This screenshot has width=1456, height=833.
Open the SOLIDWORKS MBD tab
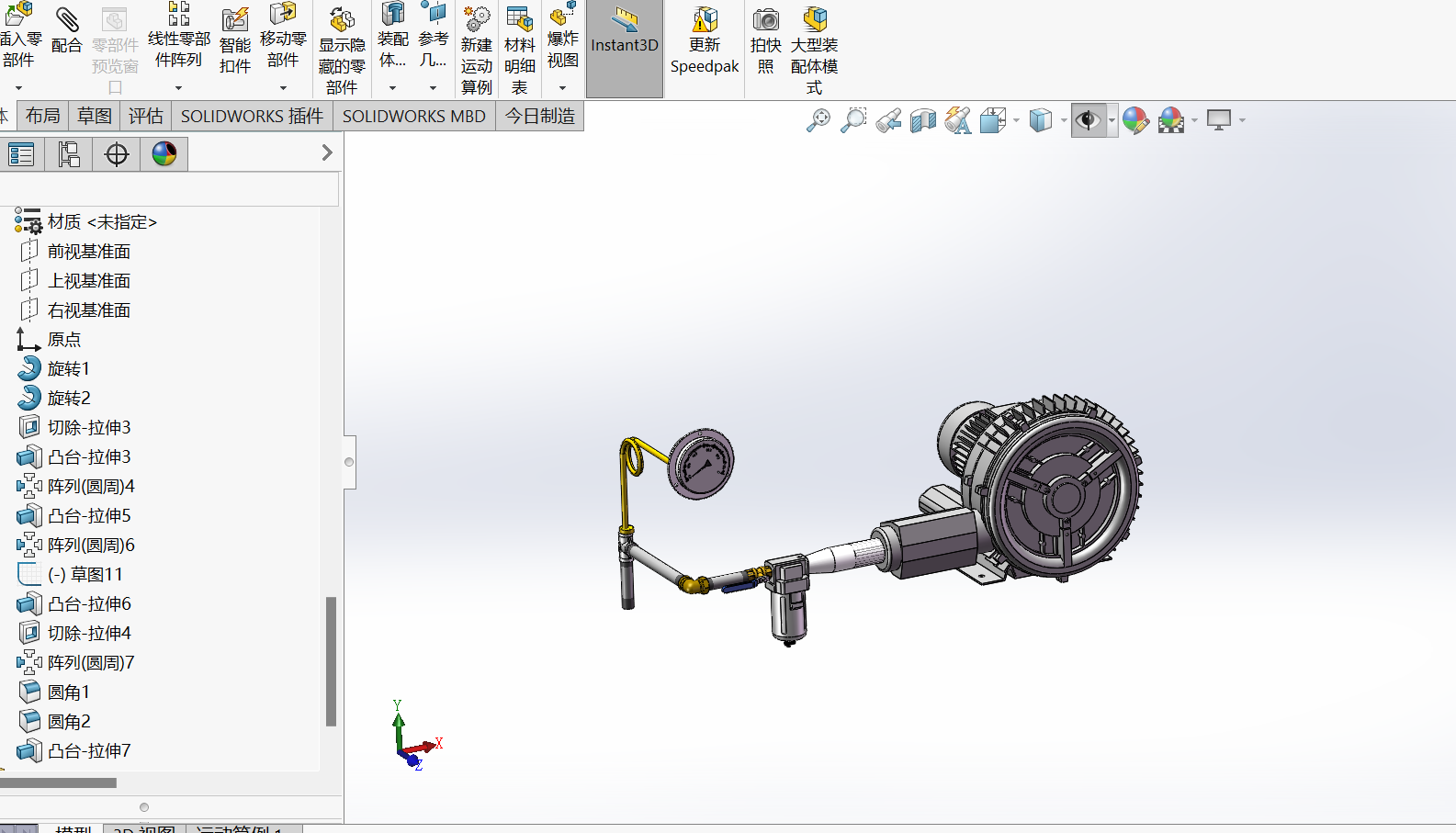pos(413,116)
